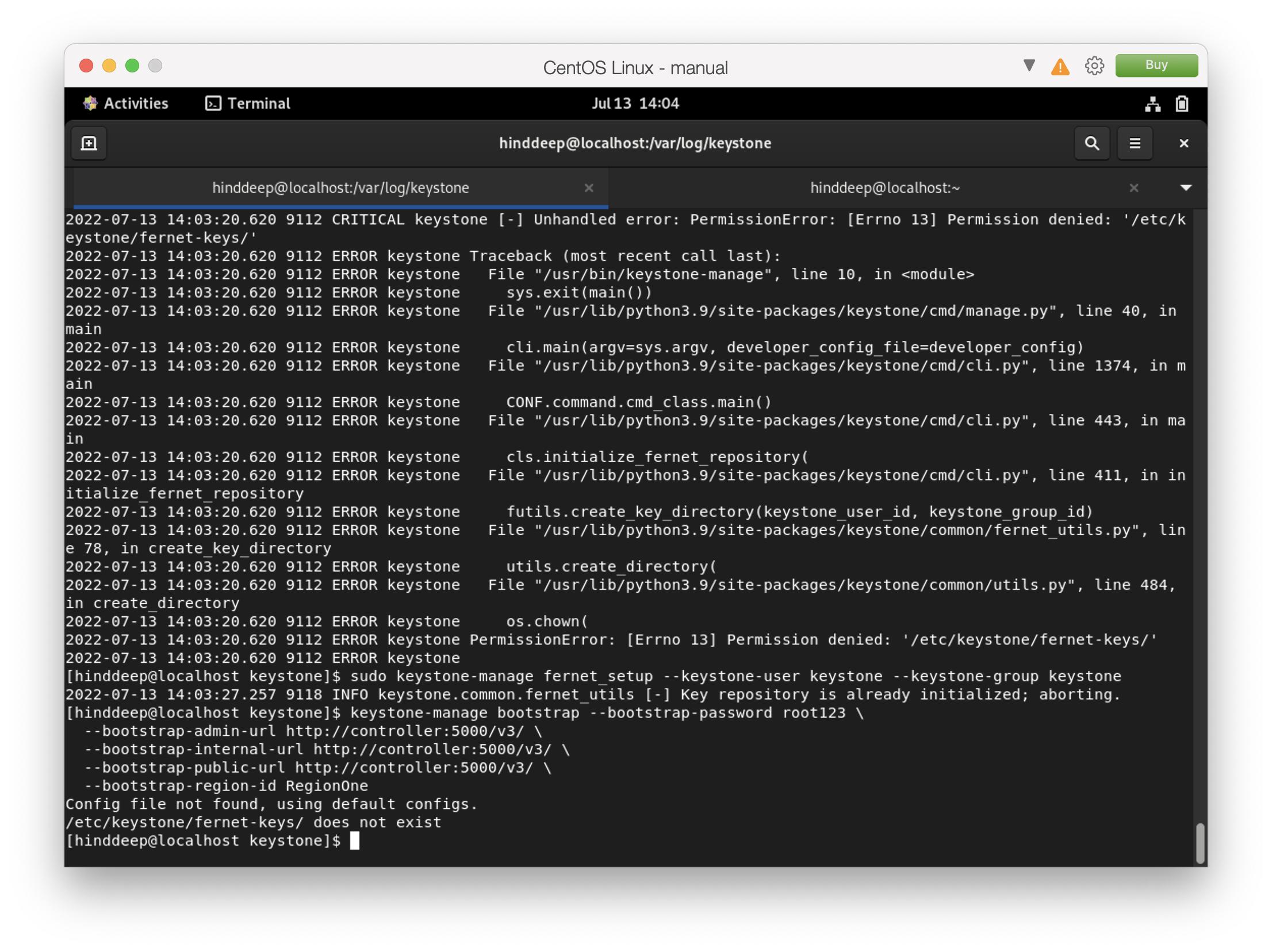Click the yellow minimize window button
This screenshot has height=952, width=1272.
[109, 66]
